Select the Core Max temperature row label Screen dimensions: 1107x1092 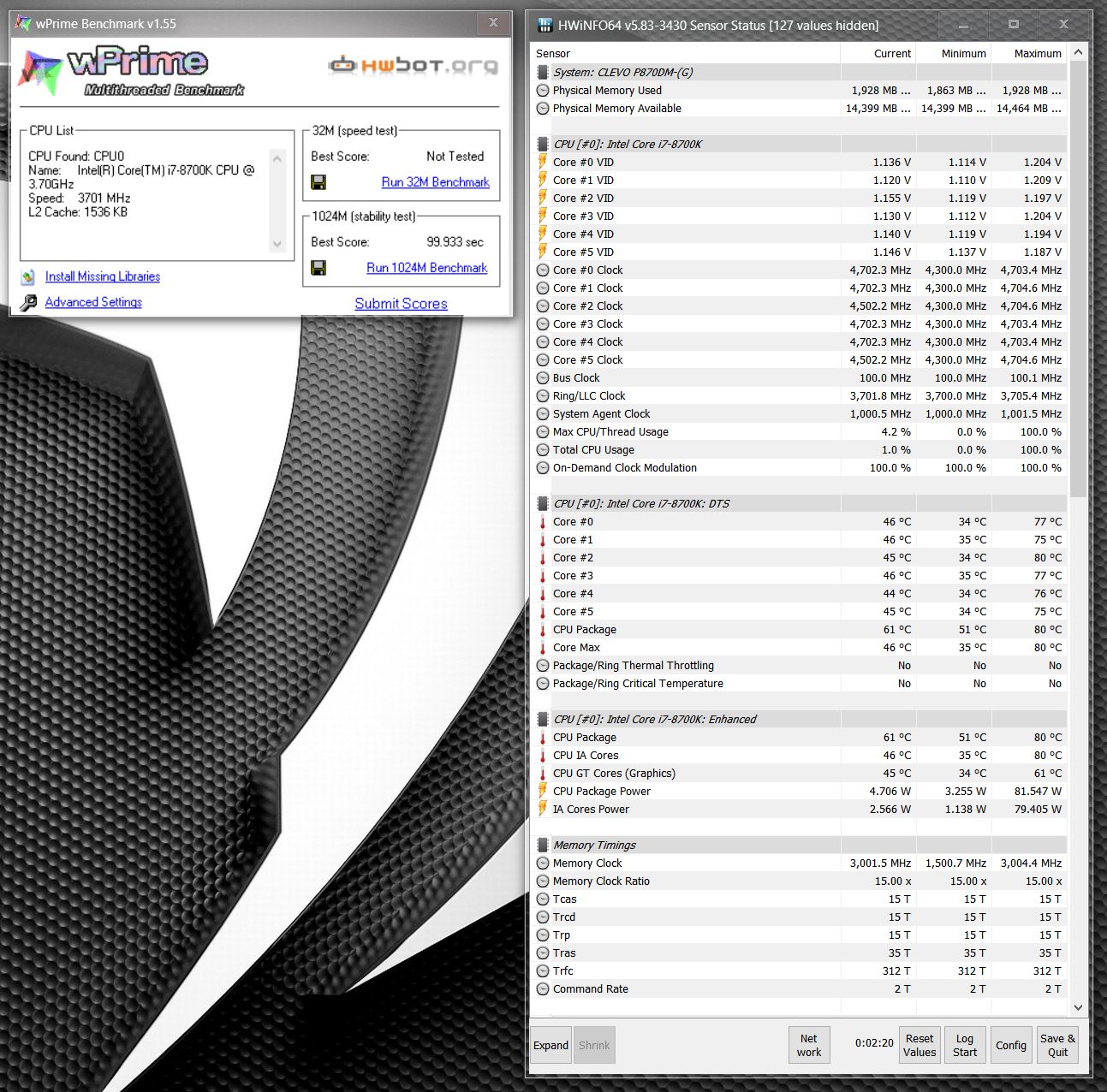tap(576, 647)
